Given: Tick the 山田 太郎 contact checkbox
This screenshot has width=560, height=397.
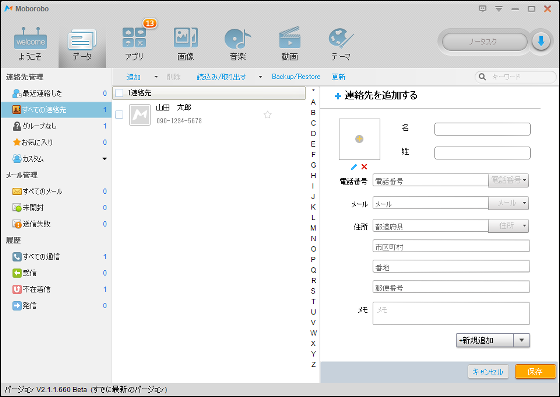Looking at the screenshot, I should 119,114.
